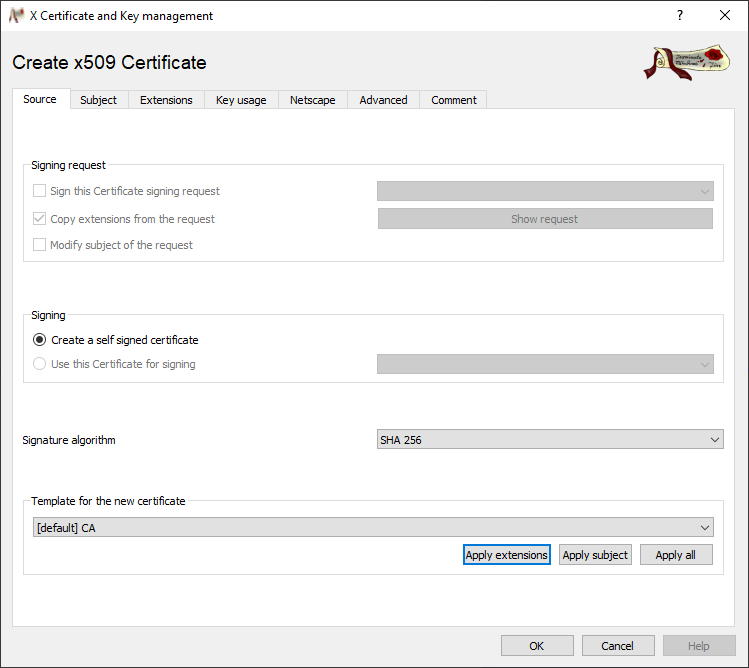Open the signing request selection dropdown
Image resolution: width=749 pixels, height=668 pixels.
click(545, 191)
